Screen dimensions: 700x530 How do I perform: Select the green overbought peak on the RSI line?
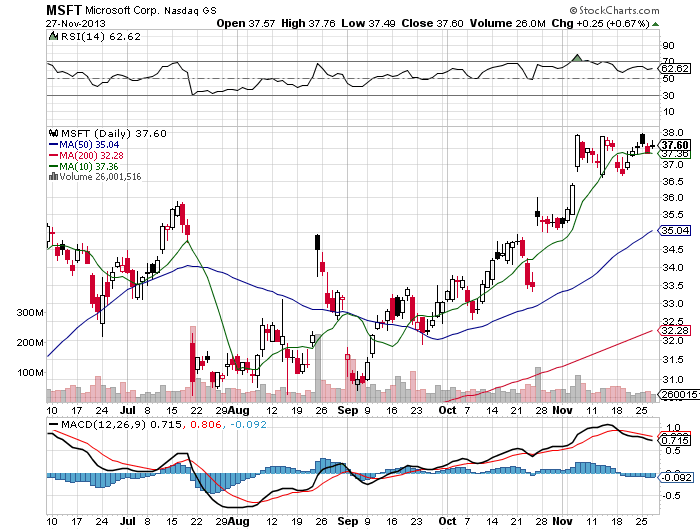click(577, 58)
